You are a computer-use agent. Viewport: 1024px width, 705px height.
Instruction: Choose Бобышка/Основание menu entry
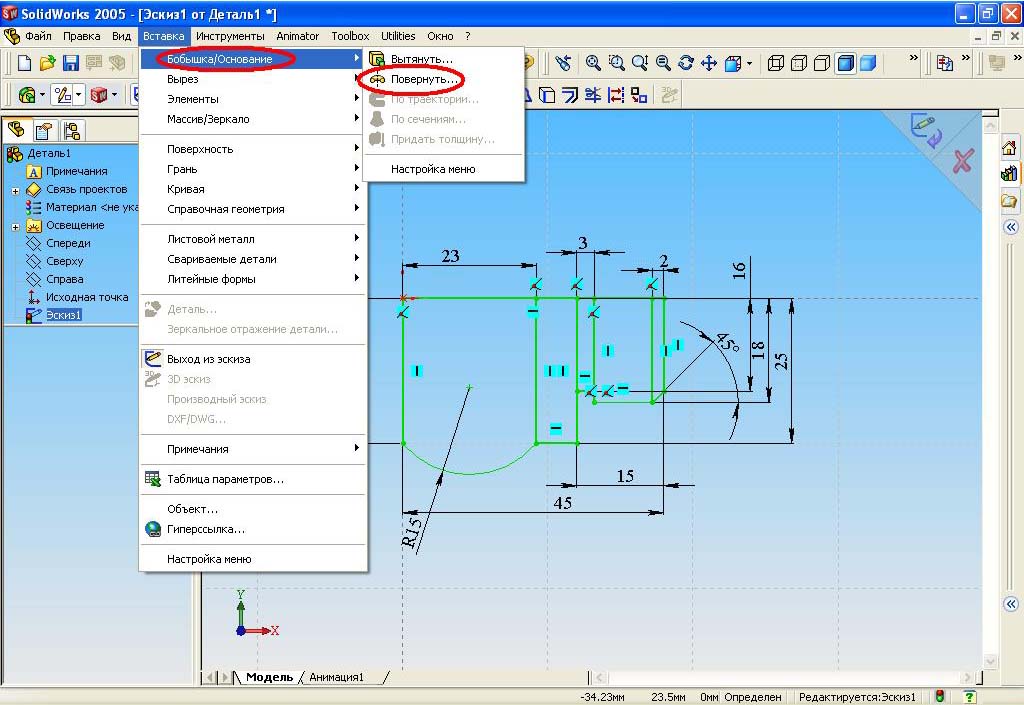click(251, 59)
